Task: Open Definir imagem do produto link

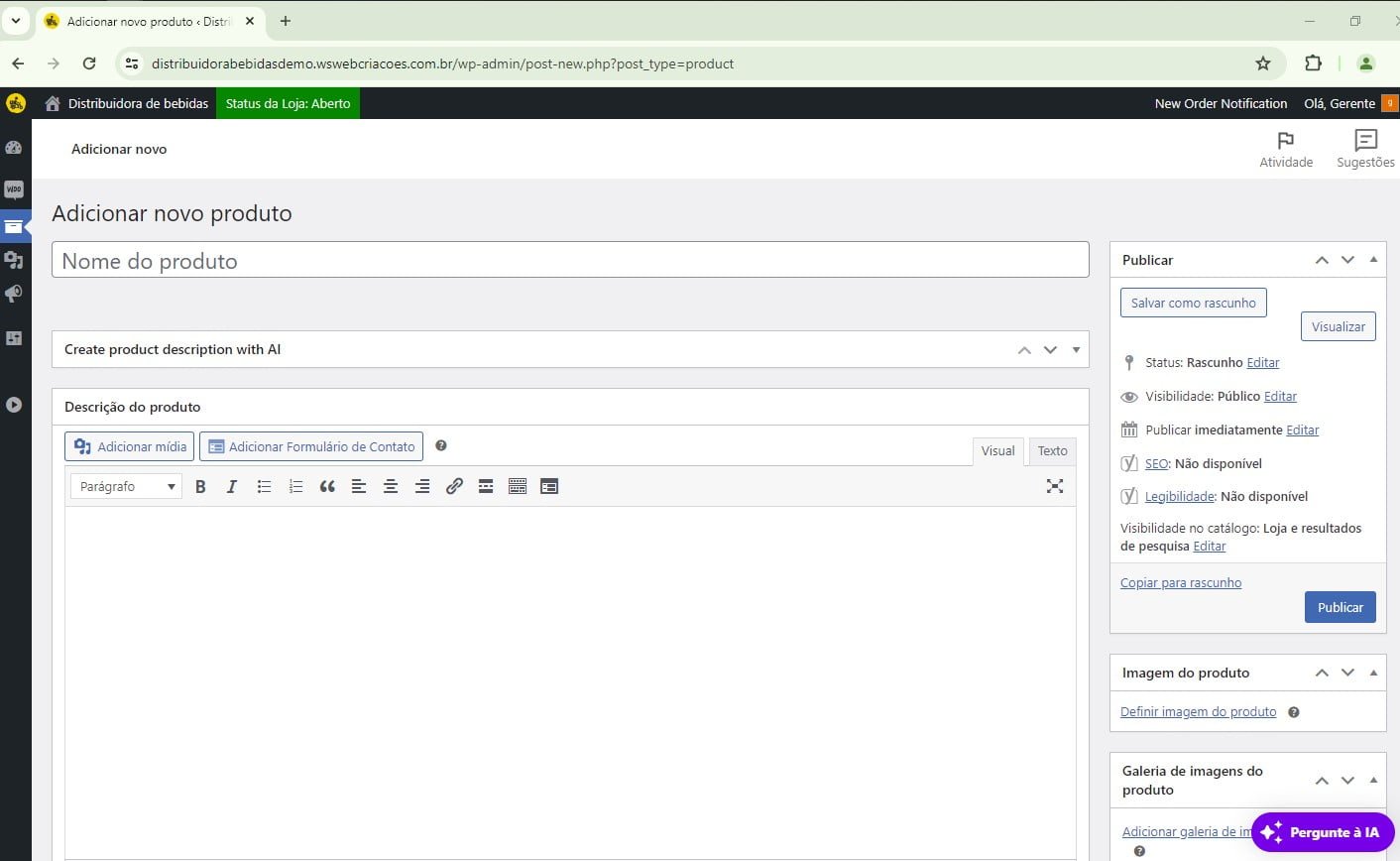Action: 1198,711
